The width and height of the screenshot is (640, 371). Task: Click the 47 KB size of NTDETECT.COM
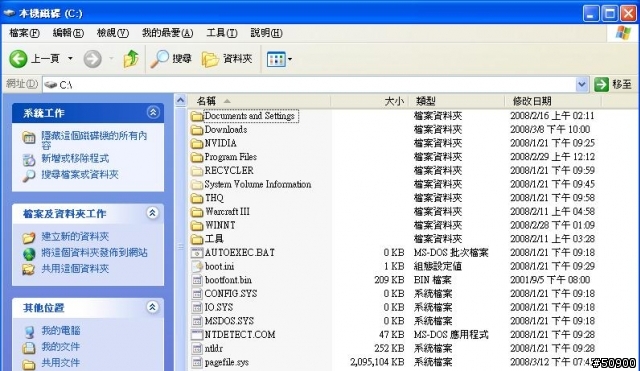[391, 335]
